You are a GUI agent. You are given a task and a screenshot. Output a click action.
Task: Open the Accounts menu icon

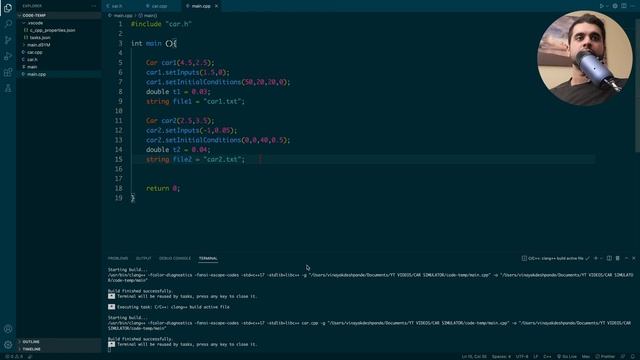[x=8, y=329]
